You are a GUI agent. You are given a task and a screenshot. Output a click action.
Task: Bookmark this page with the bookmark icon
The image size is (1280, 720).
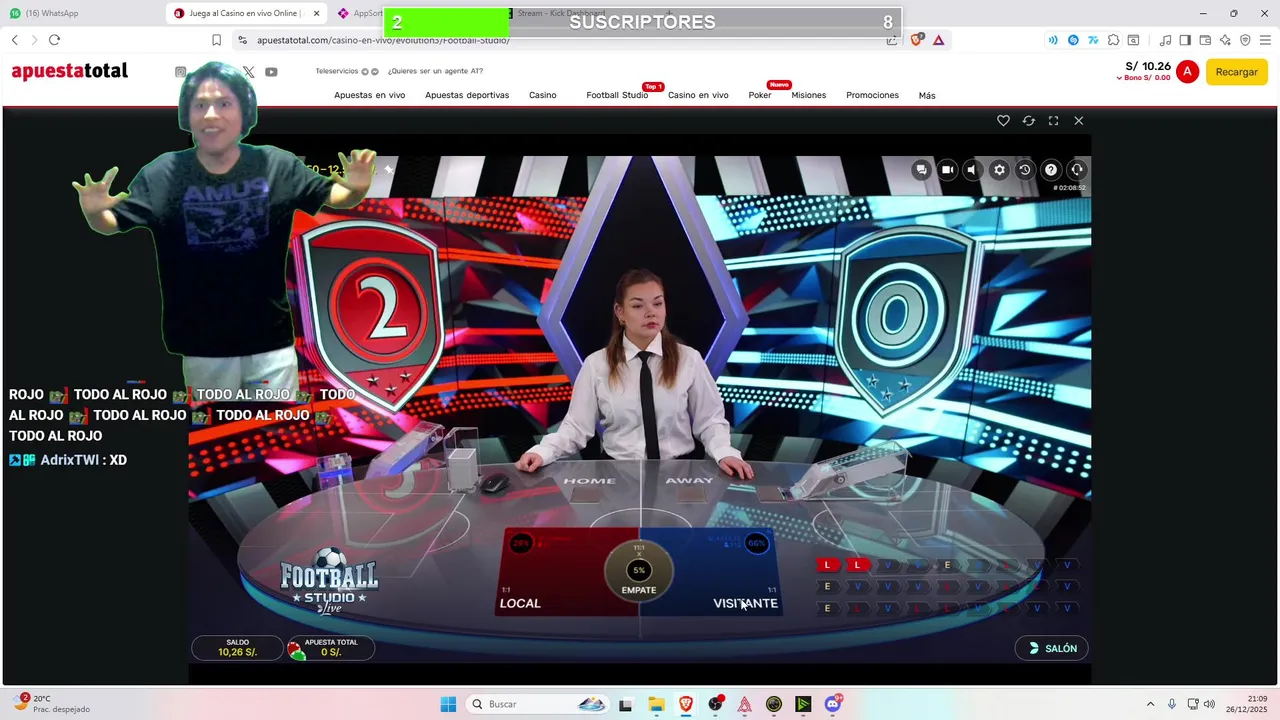coord(216,40)
